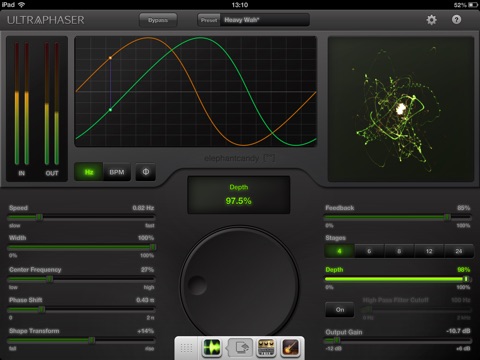Click the Audiobus effect slot icon

click(x=241, y=348)
